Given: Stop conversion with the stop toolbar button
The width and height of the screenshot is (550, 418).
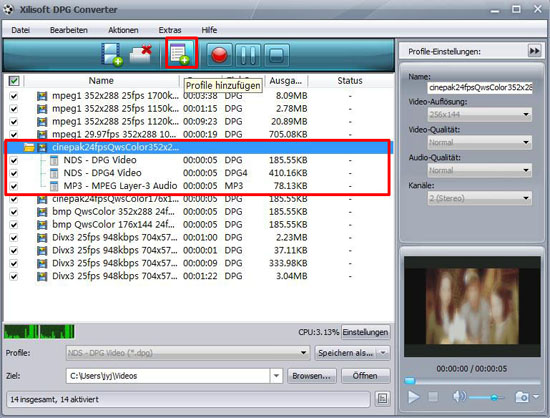Looking at the screenshot, I should pyautogui.click(x=276, y=55).
